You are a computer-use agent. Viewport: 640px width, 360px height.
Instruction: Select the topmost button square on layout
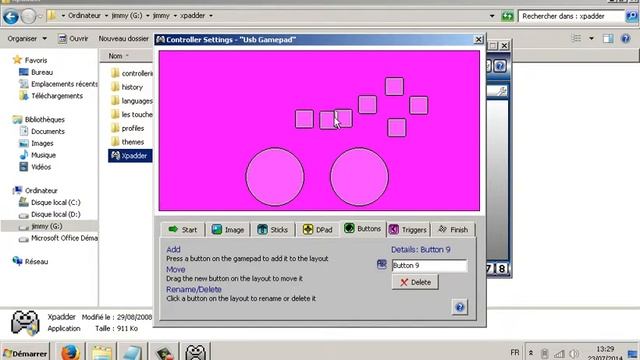(394, 87)
